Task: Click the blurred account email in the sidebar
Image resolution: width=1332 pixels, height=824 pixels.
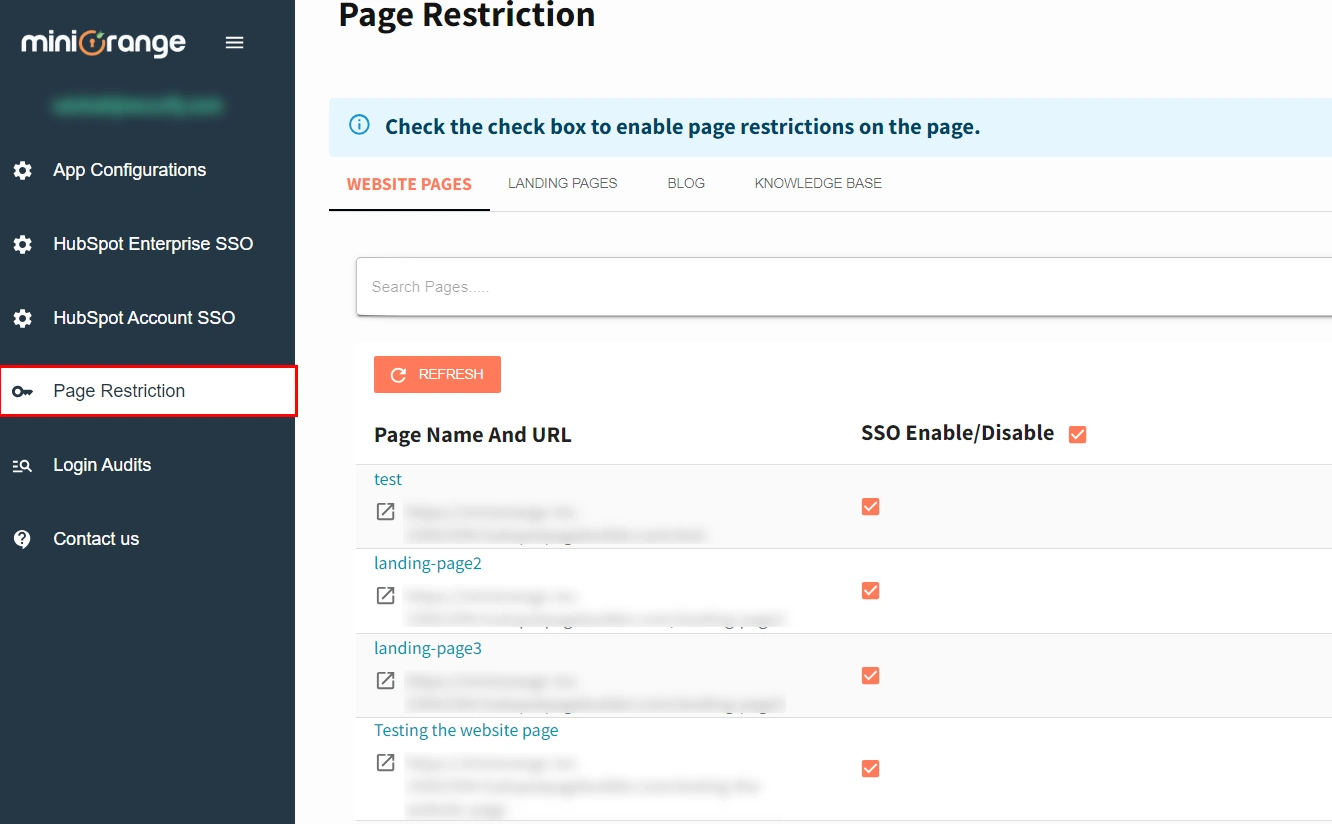Action: click(x=138, y=105)
